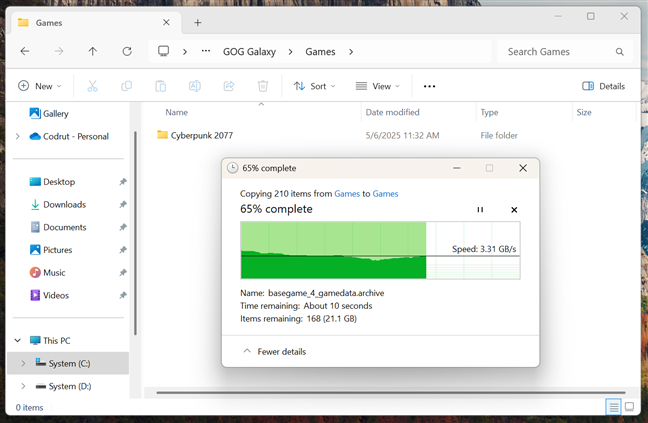Image resolution: width=648 pixels, height=423 pixels.
Task: Click the pin icon next to Documents
Action: 123,227
